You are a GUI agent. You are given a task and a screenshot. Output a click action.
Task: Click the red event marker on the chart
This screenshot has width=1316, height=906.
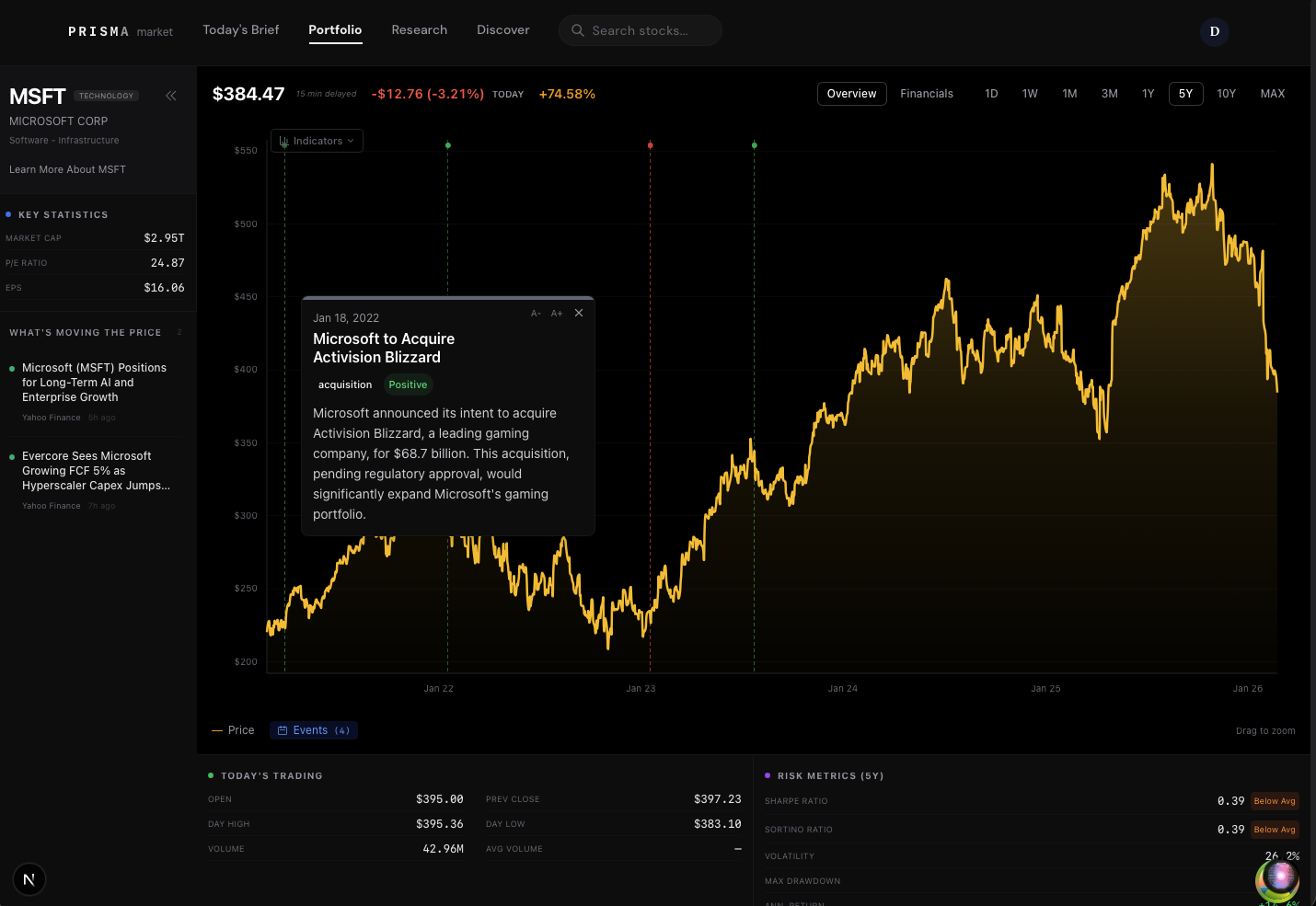(651, 144)
